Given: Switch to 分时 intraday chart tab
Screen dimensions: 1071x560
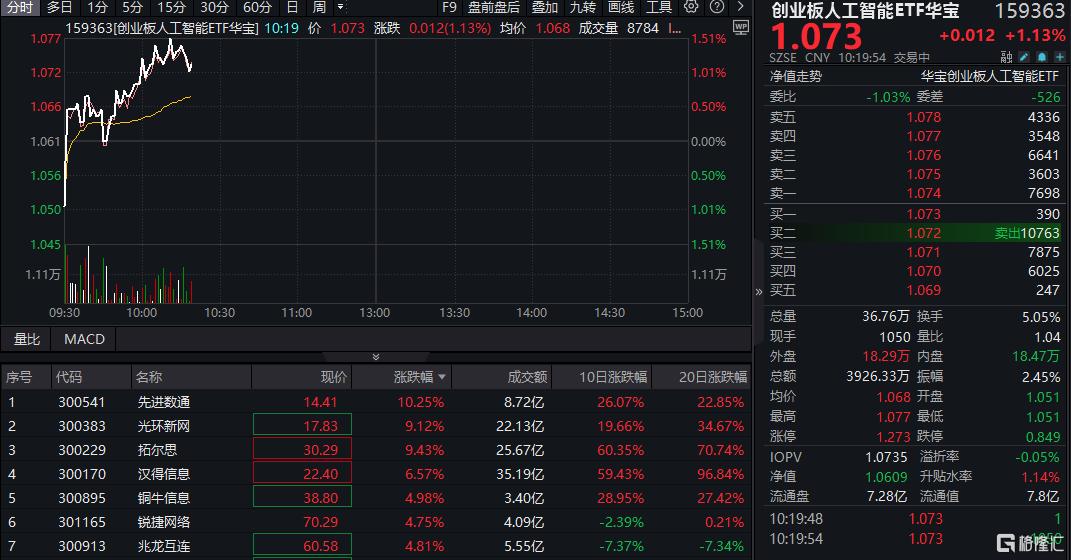Looking at the screenshot, I should click(x=20, y=8).
